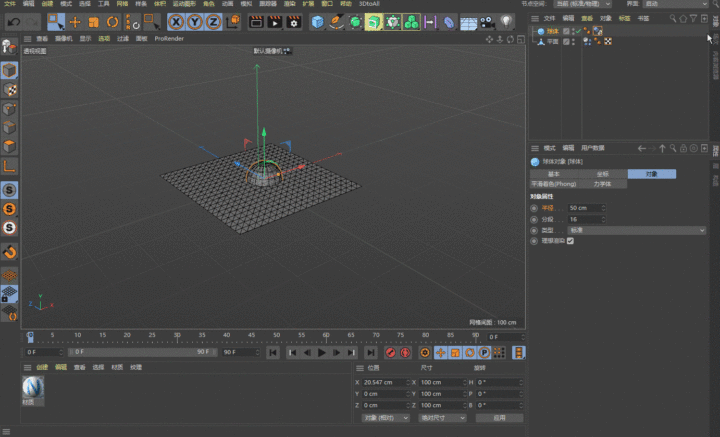Click the blue cube primitive icon
This screenshot has height=437, width=720.
317,21
